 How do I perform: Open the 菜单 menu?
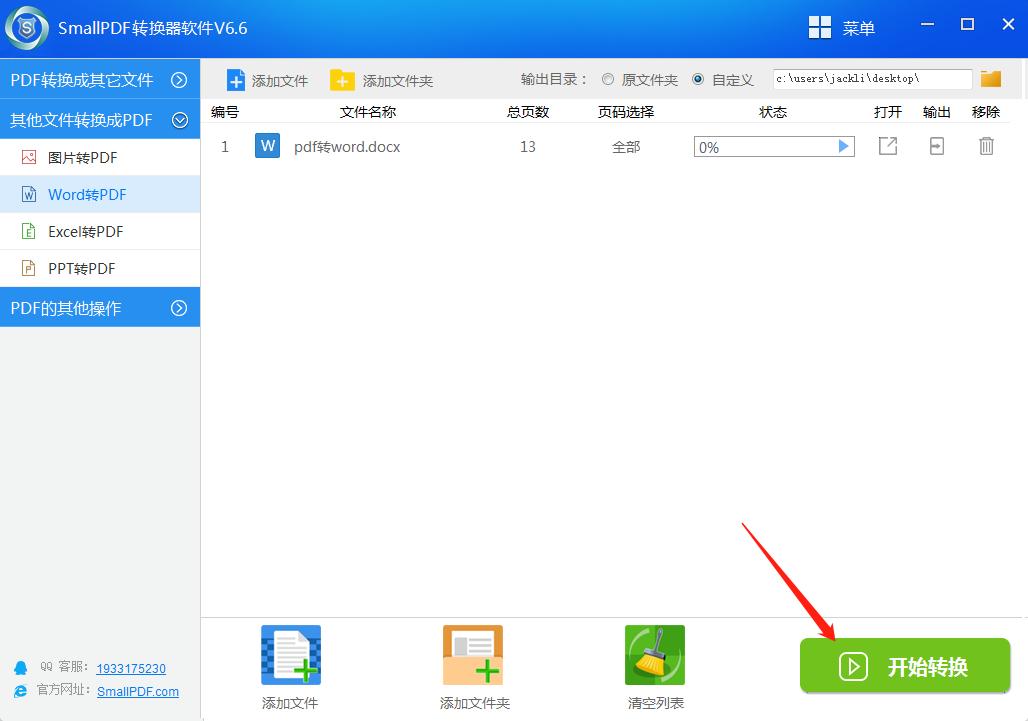(x=841, y=27)
